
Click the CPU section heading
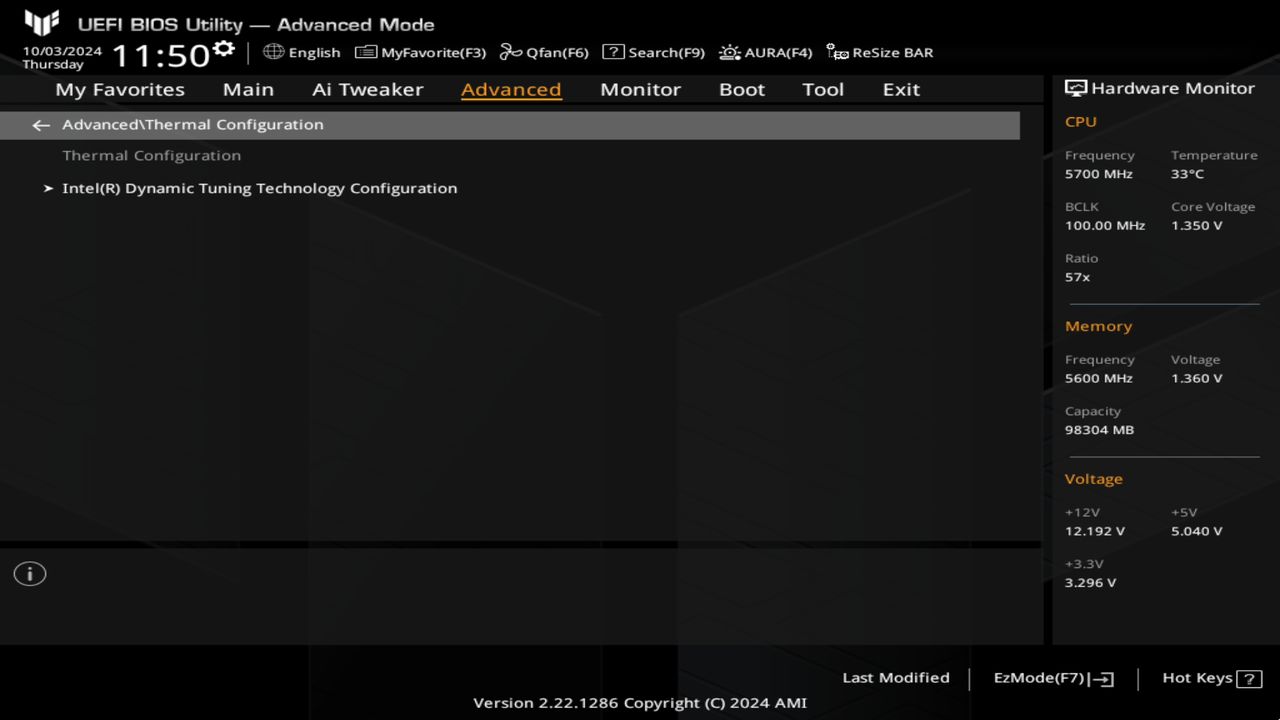click(x=1080, y=122)
